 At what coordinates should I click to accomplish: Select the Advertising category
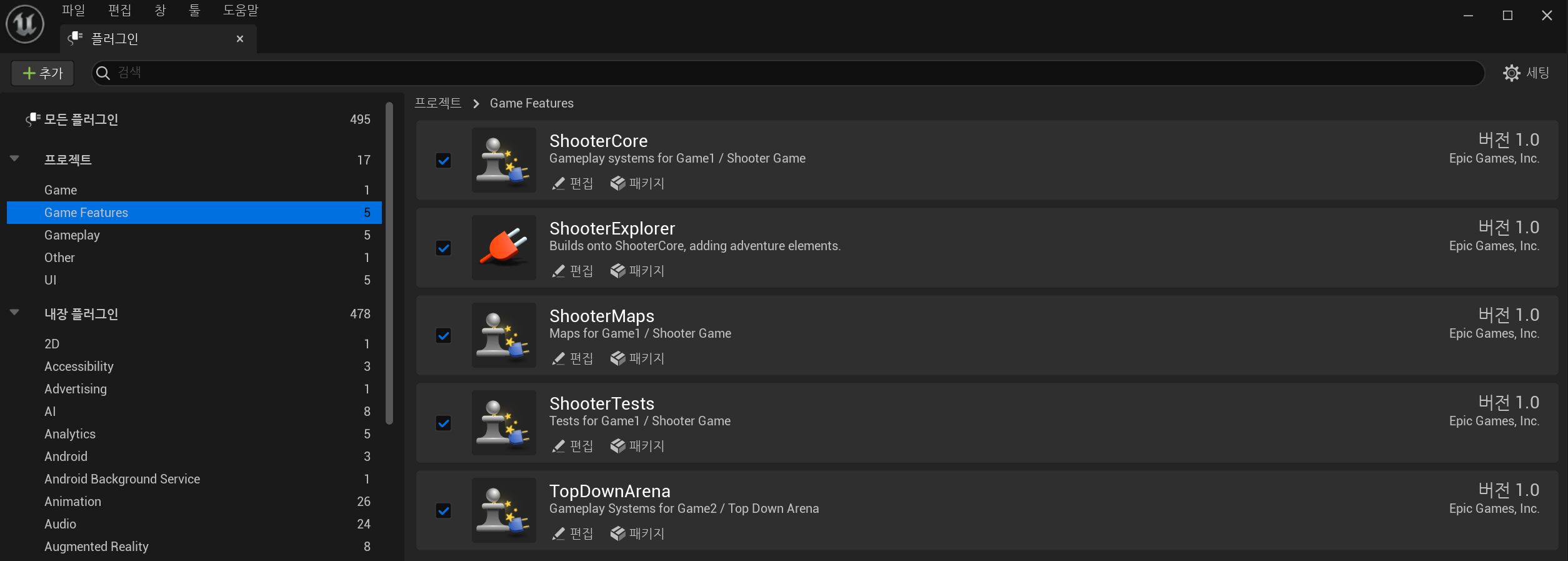coord(194,389)
